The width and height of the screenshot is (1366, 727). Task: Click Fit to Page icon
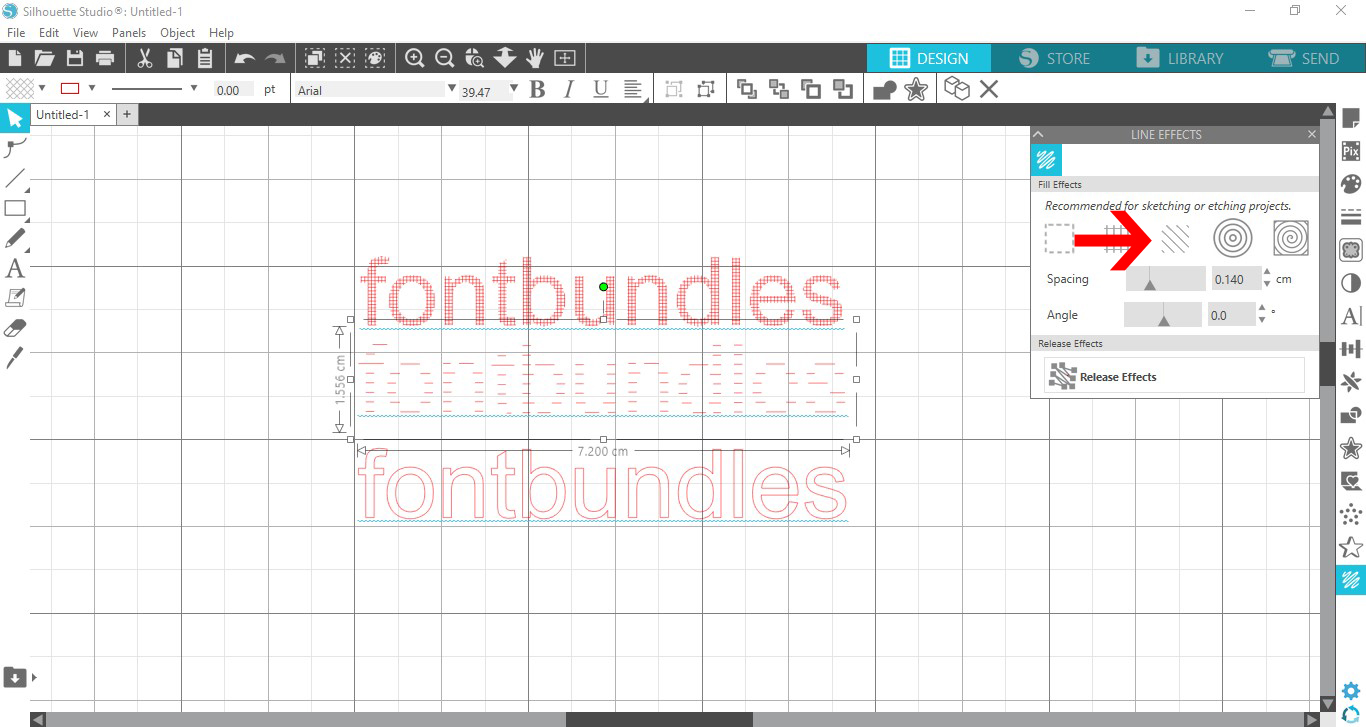pos(565,58)
